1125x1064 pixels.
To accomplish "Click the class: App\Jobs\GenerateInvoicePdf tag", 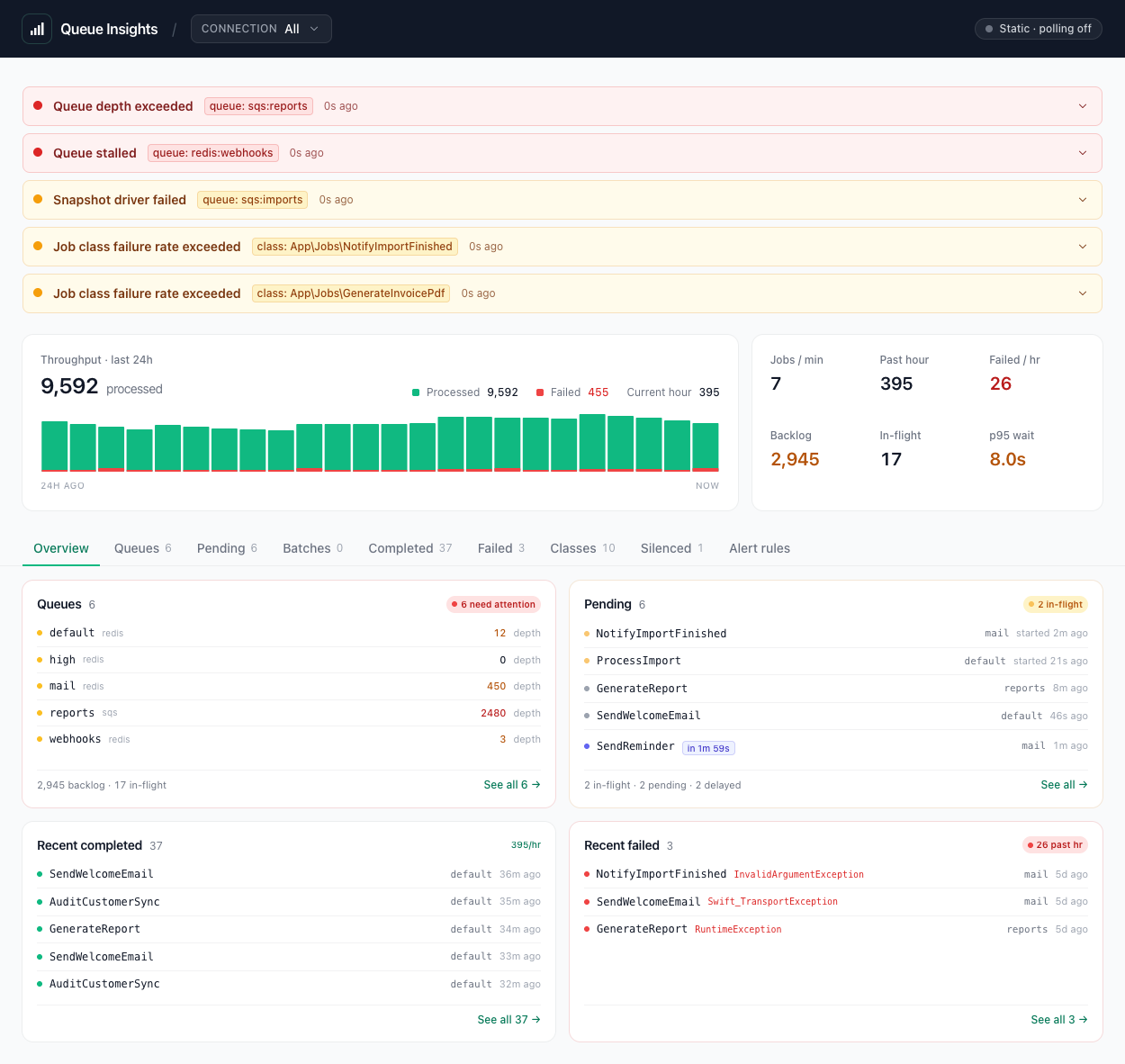I will click(351, 293).
